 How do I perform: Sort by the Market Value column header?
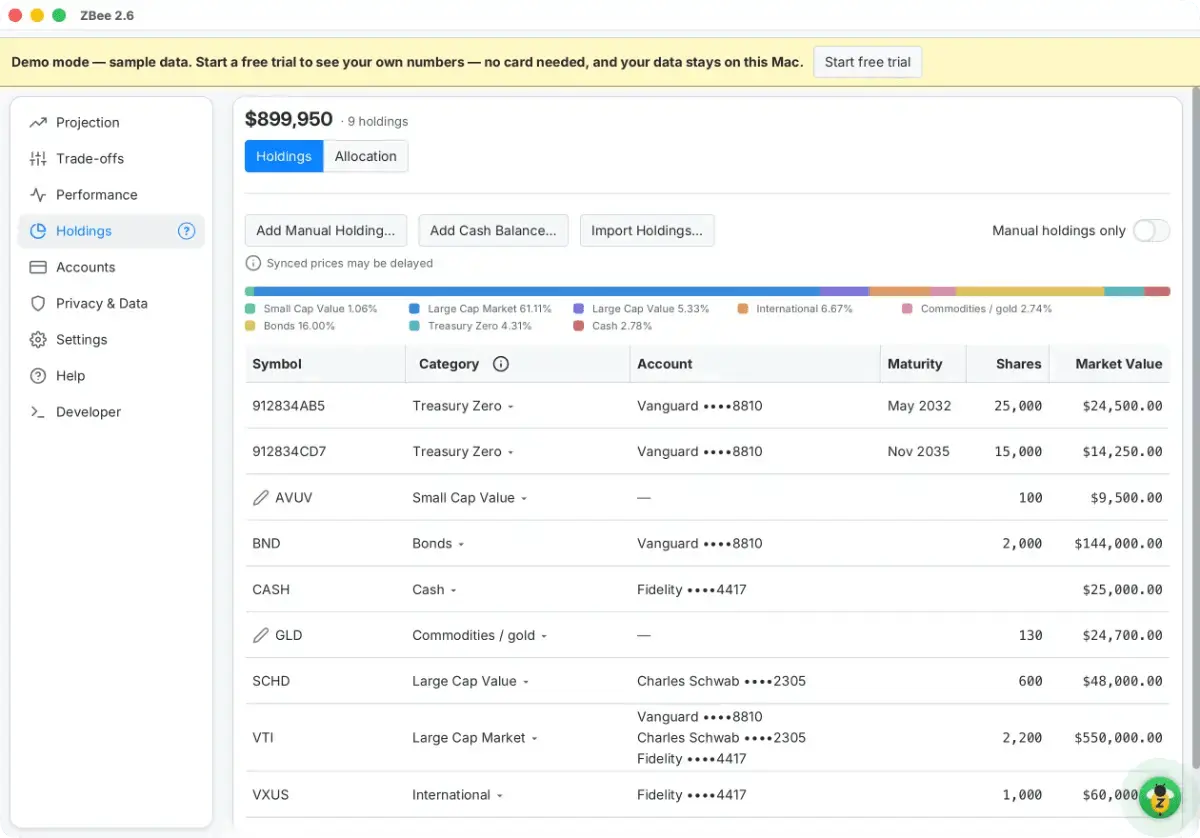1109,364
